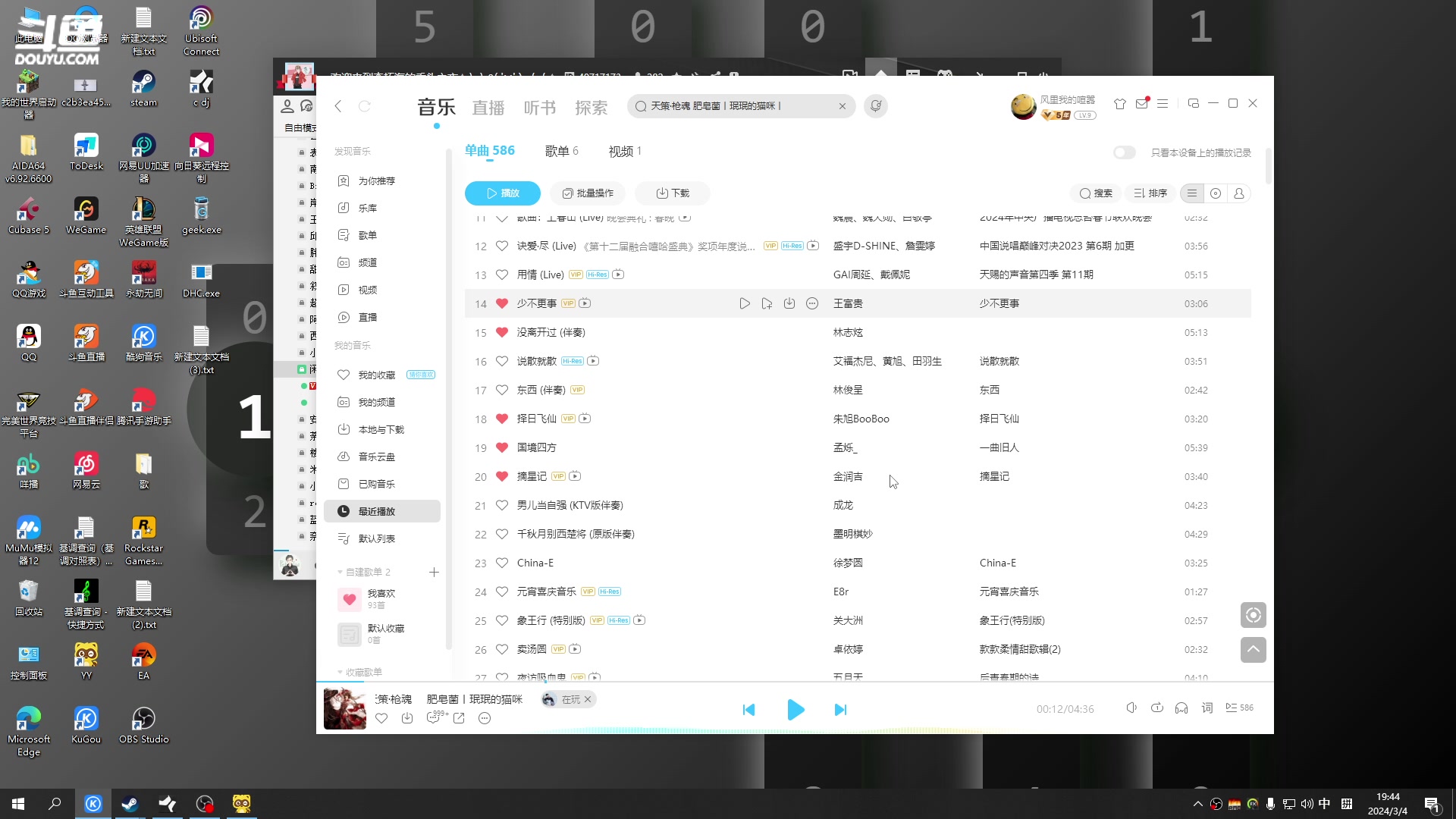Unfavorite 择日飞仙 by clicking its red heart
Viewport: 1456px width, 819px height.
501,418
